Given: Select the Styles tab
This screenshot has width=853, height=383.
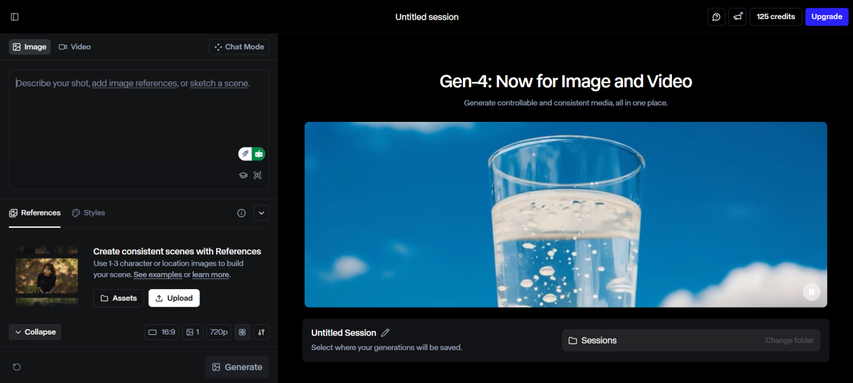Looking at the screenshot, I should [x=88, y=213].
